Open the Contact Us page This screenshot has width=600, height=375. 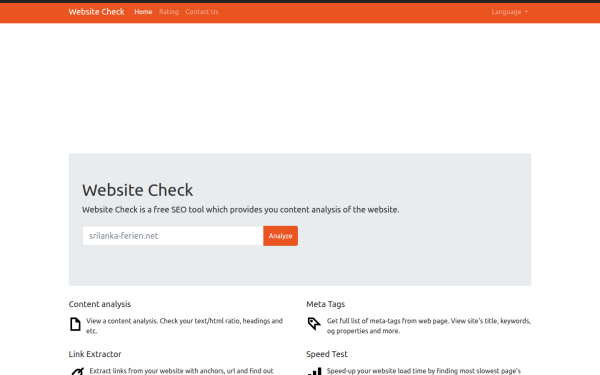coord(202,12)
